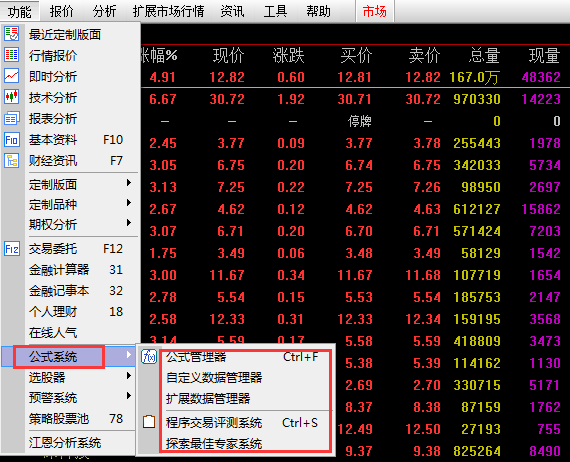Click the 最近定制版面 icon
Image resolution: width=570 pixels, height=462 pixels.
[12, 33]
